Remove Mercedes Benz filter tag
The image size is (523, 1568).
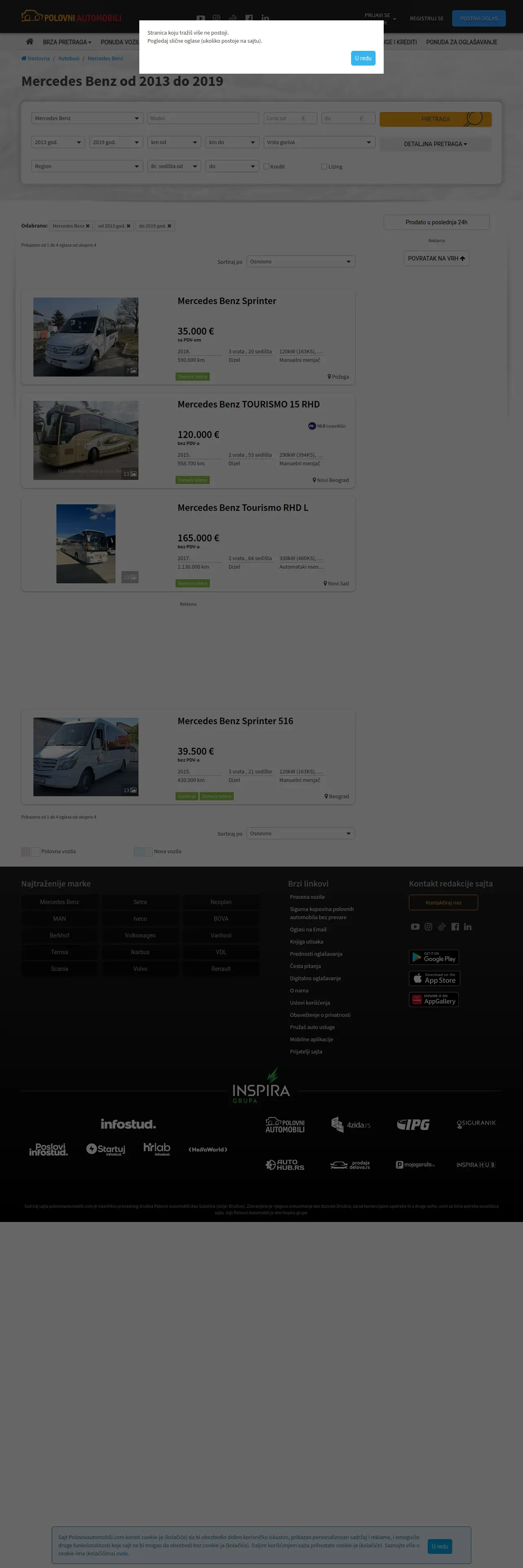pos(88,226)
